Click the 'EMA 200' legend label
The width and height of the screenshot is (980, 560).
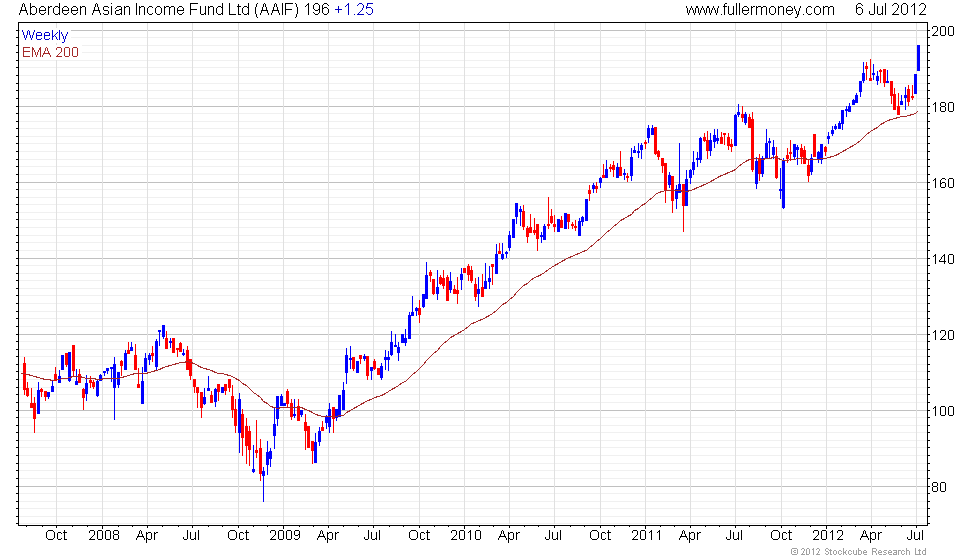click(50, 52)
